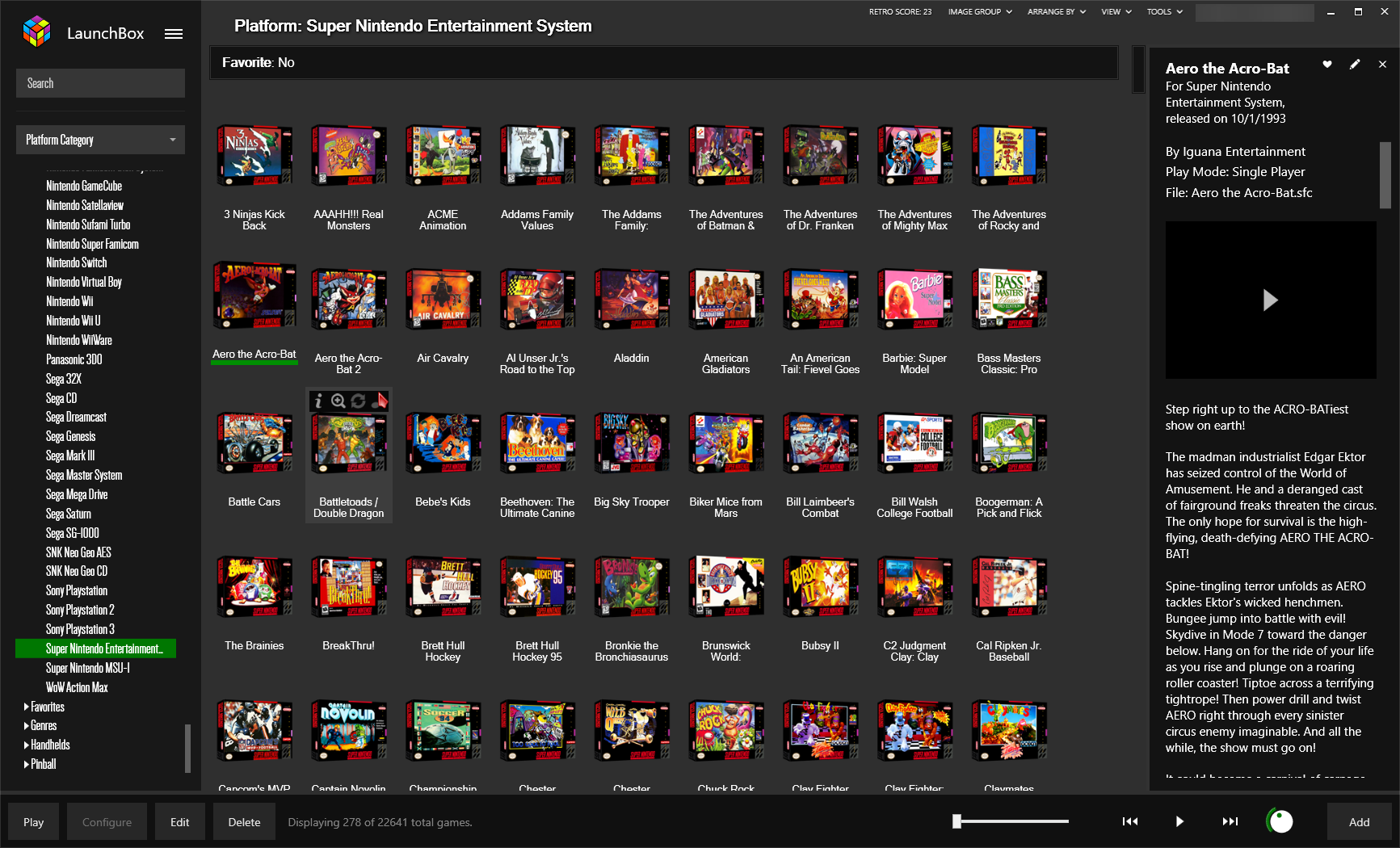
Task: Select Nintendo GameCube platform
Action: pyautogui.click(x=84, y=186)
